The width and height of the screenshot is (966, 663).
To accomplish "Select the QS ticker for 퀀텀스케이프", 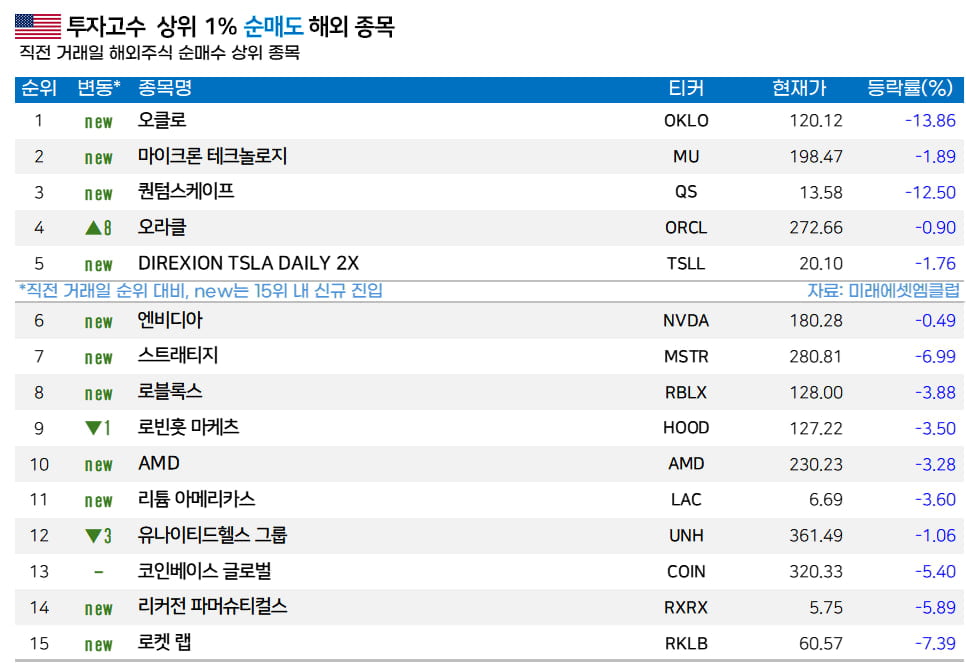I will (686, 192).
